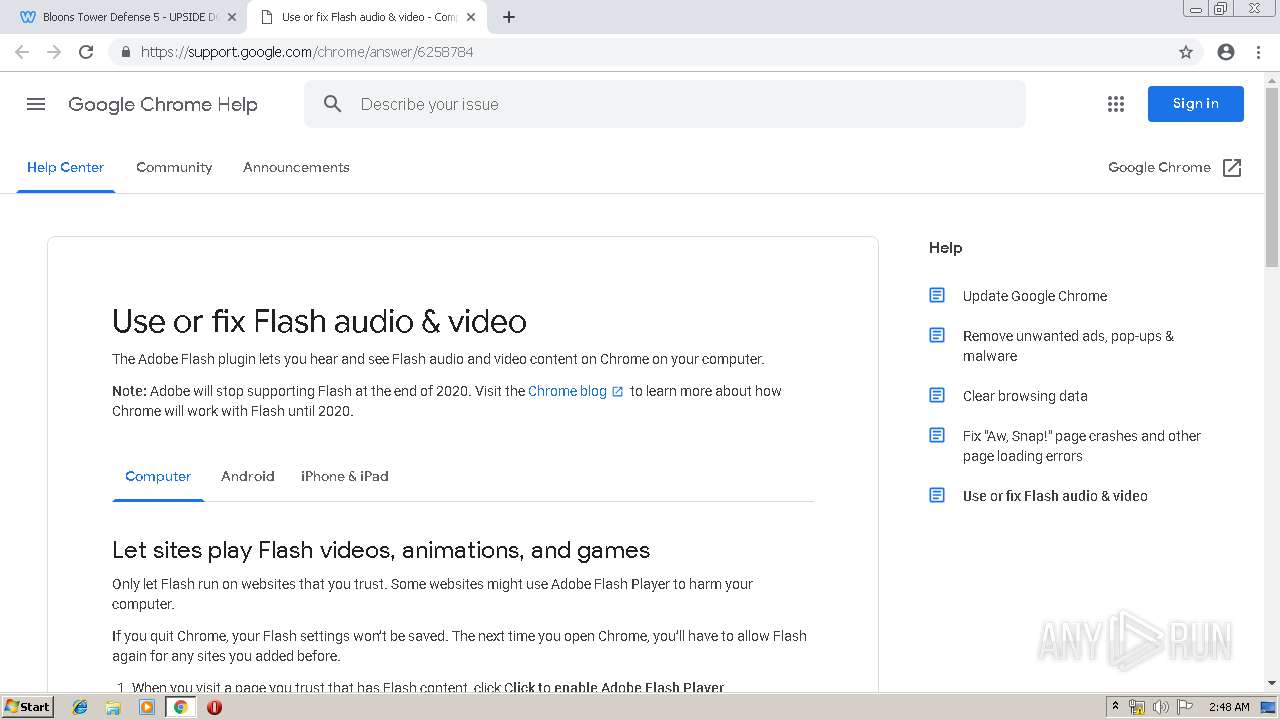Click the Google Chrome Help title
The height and width of the screenshot is (720, 1280).
tap(163, 104)
